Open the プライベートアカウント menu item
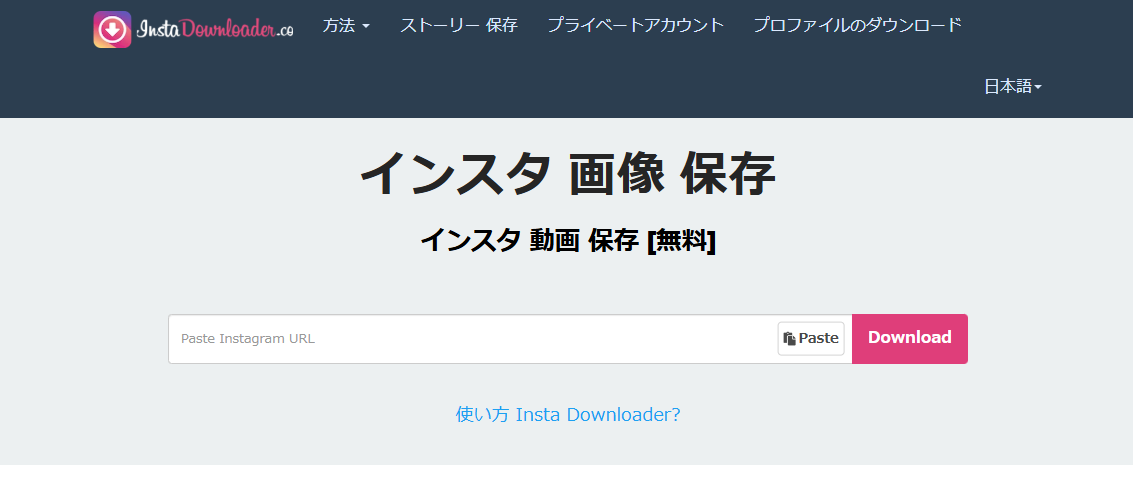 (x=636, y=25)
